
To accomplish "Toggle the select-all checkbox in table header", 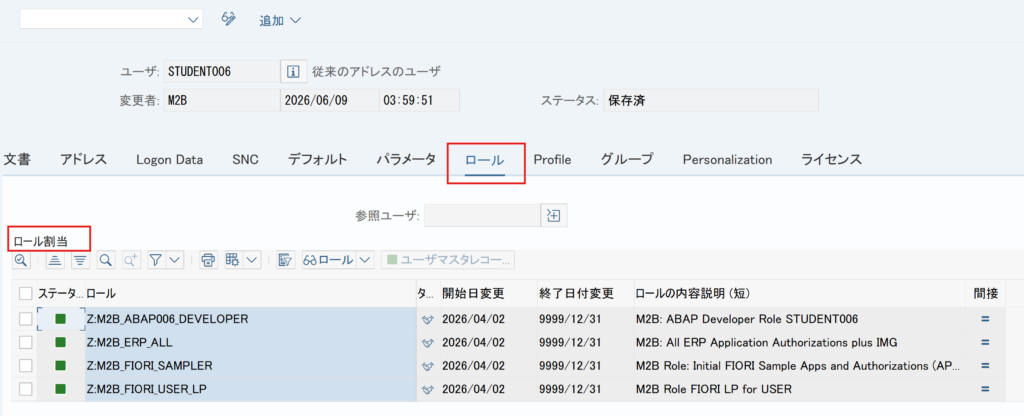I will click(25, 294).
